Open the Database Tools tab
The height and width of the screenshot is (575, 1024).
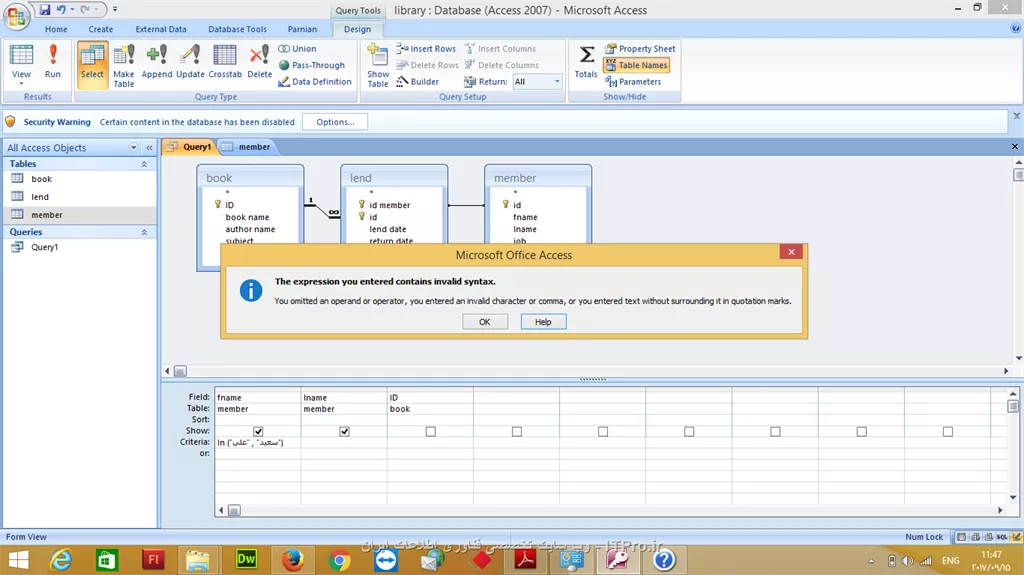[x=237, y=29]
